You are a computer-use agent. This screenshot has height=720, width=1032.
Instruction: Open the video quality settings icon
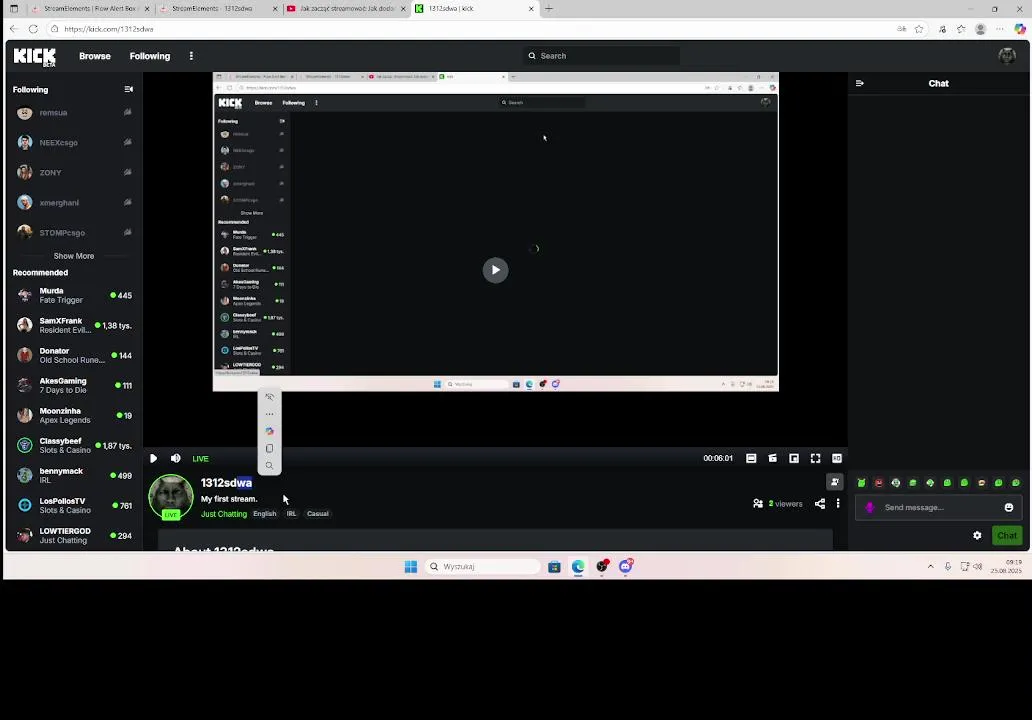(837, 459)
